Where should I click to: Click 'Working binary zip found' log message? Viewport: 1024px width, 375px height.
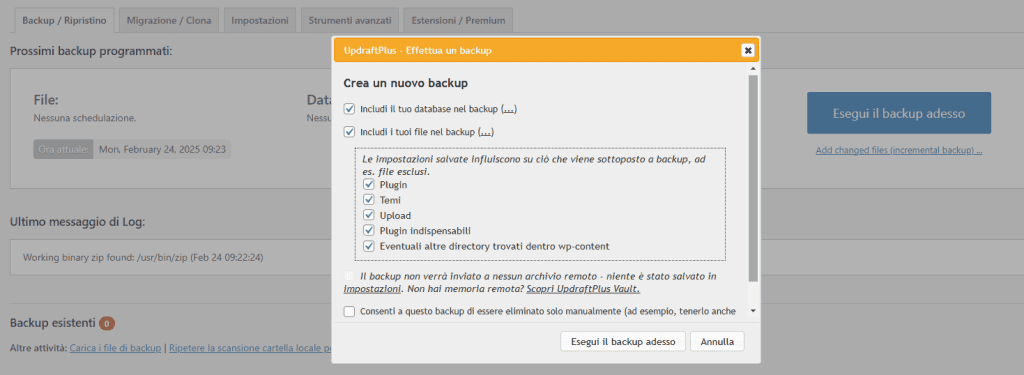[x=144, y=257]
